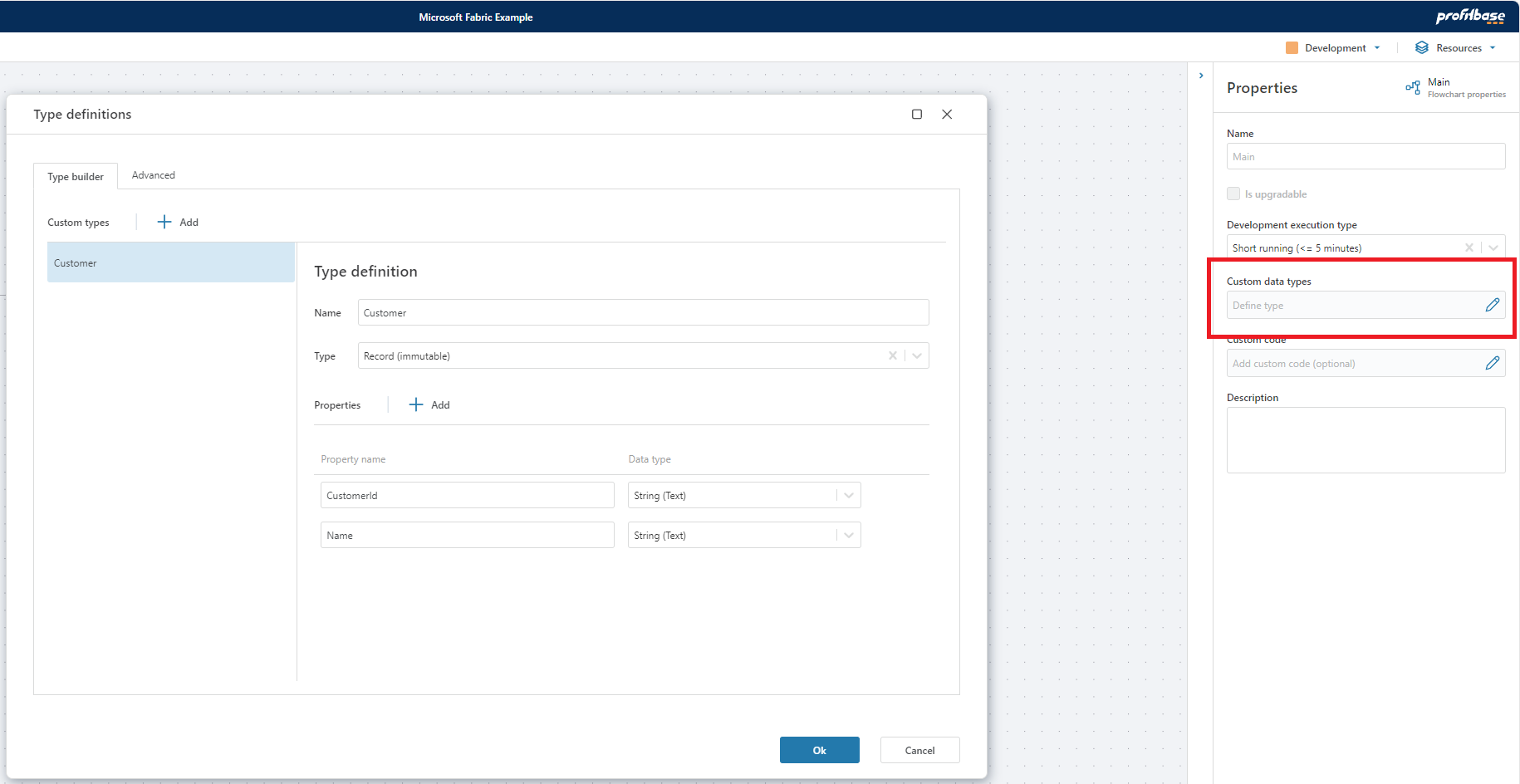
Task: Open data type dropdown for CustomerId
Action: pyautogui.click(x=848, y=495)
